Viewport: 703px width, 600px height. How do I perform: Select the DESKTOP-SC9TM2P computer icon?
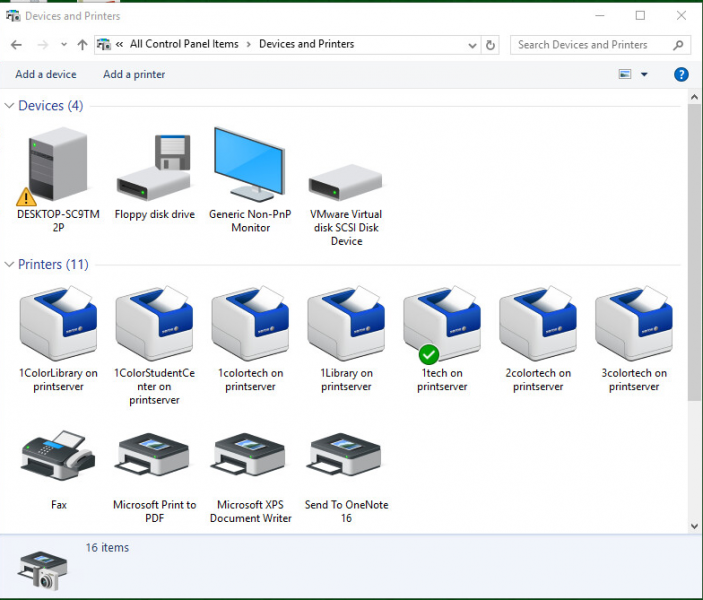tap(58, 164)
